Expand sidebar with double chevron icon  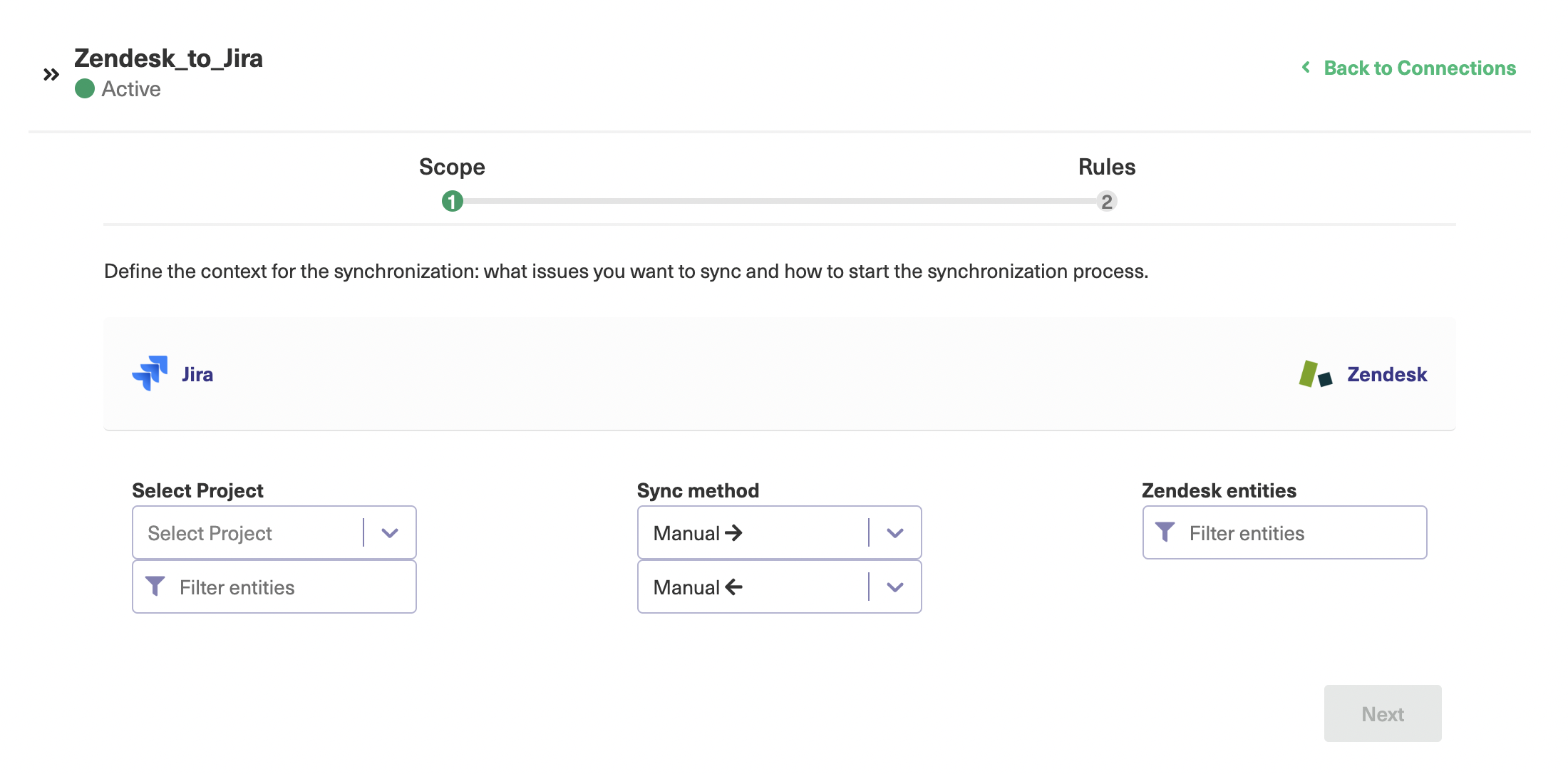click(51, 74)
